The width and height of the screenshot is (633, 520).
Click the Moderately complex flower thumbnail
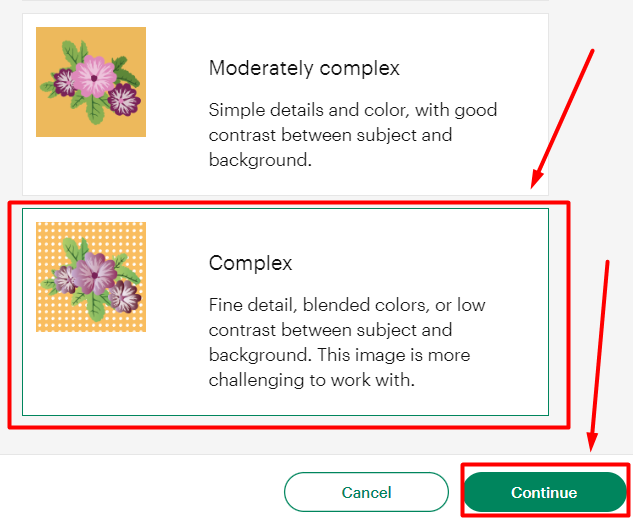91,82
